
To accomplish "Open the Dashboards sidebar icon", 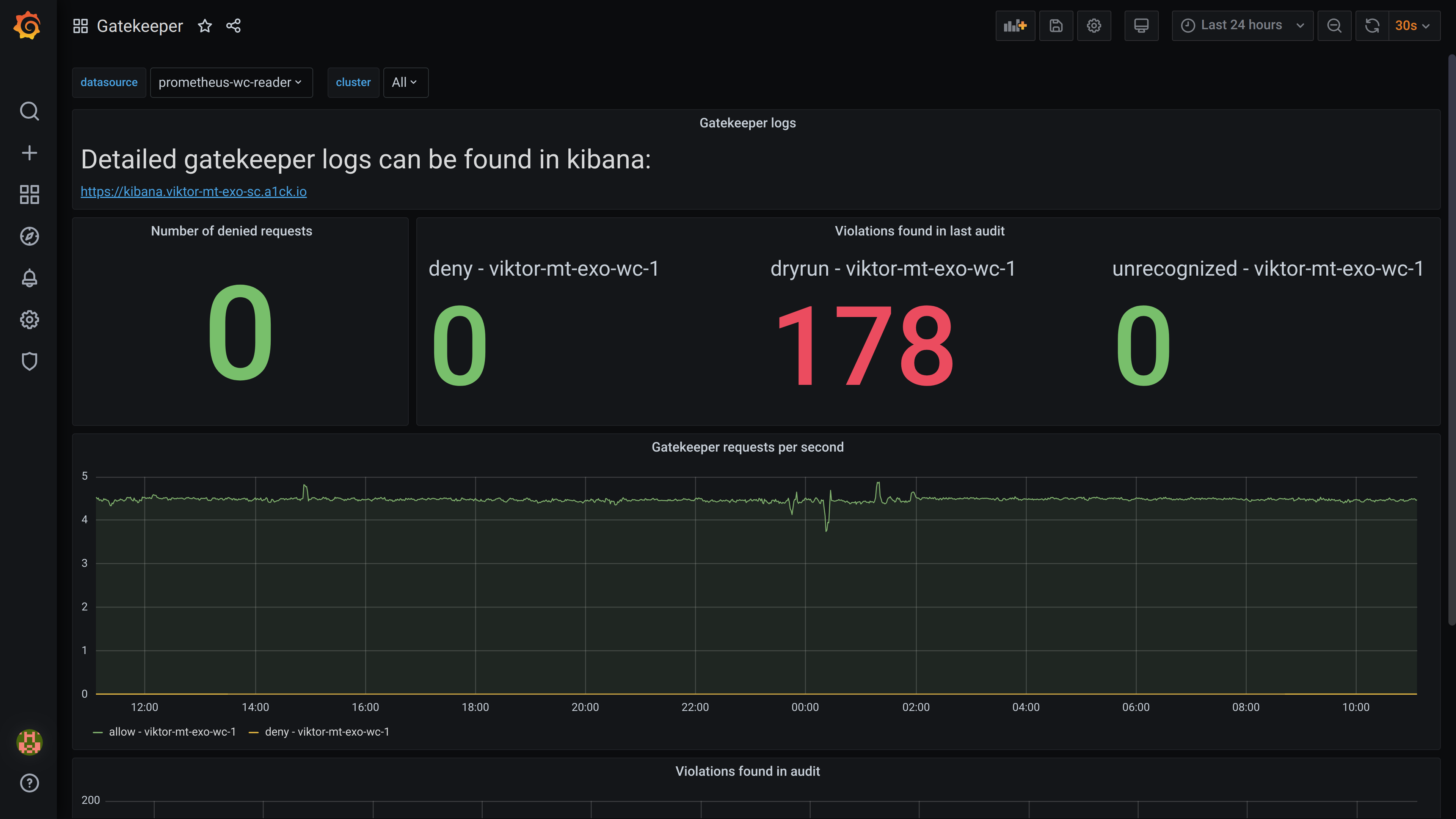I will click(30, 195).
